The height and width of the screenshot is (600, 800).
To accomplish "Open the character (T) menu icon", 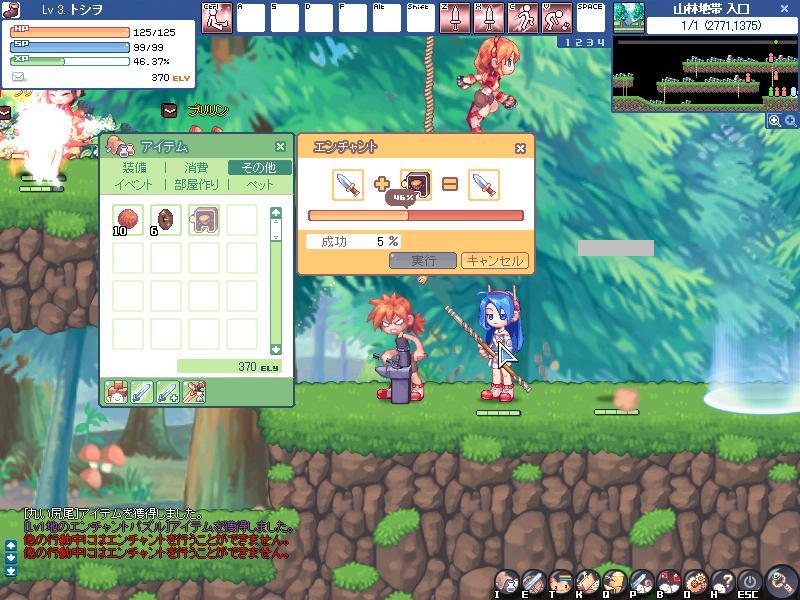I will tap(561, 583).
